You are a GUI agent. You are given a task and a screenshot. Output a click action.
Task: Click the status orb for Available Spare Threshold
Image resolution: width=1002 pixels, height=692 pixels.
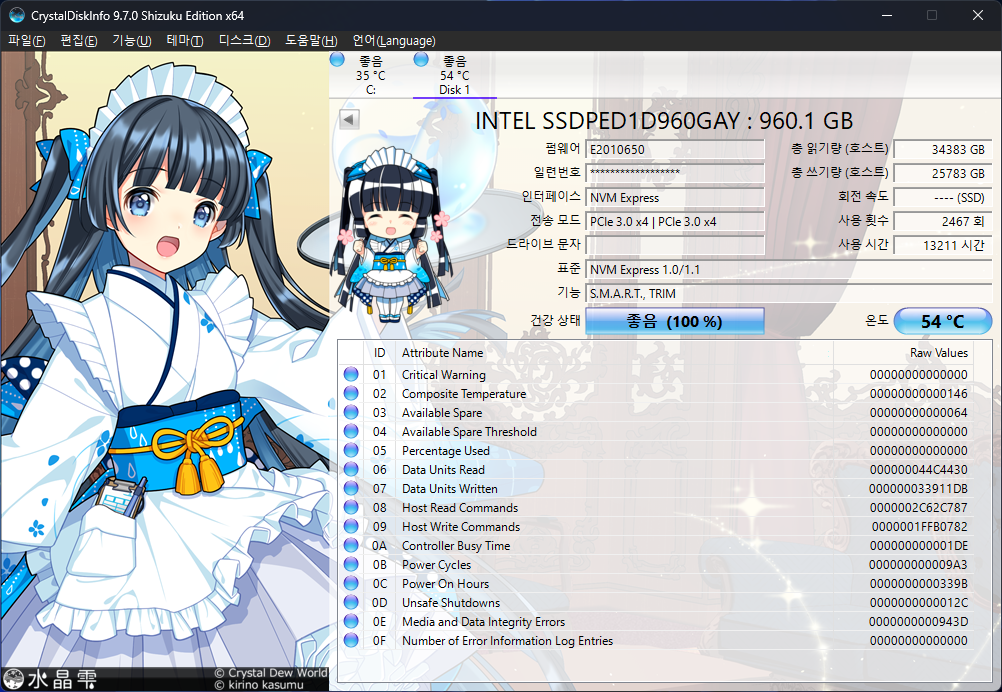point(351,431)
